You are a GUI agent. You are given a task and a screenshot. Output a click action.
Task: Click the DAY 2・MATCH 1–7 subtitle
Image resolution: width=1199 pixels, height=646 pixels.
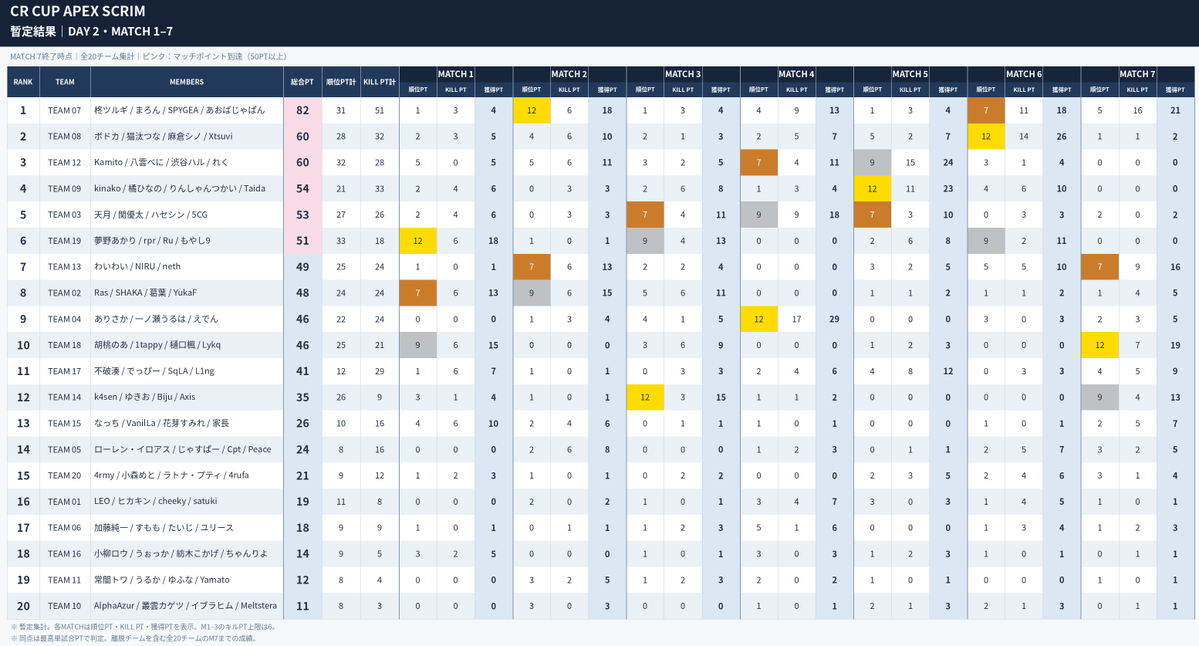click(x=120, y=31)
